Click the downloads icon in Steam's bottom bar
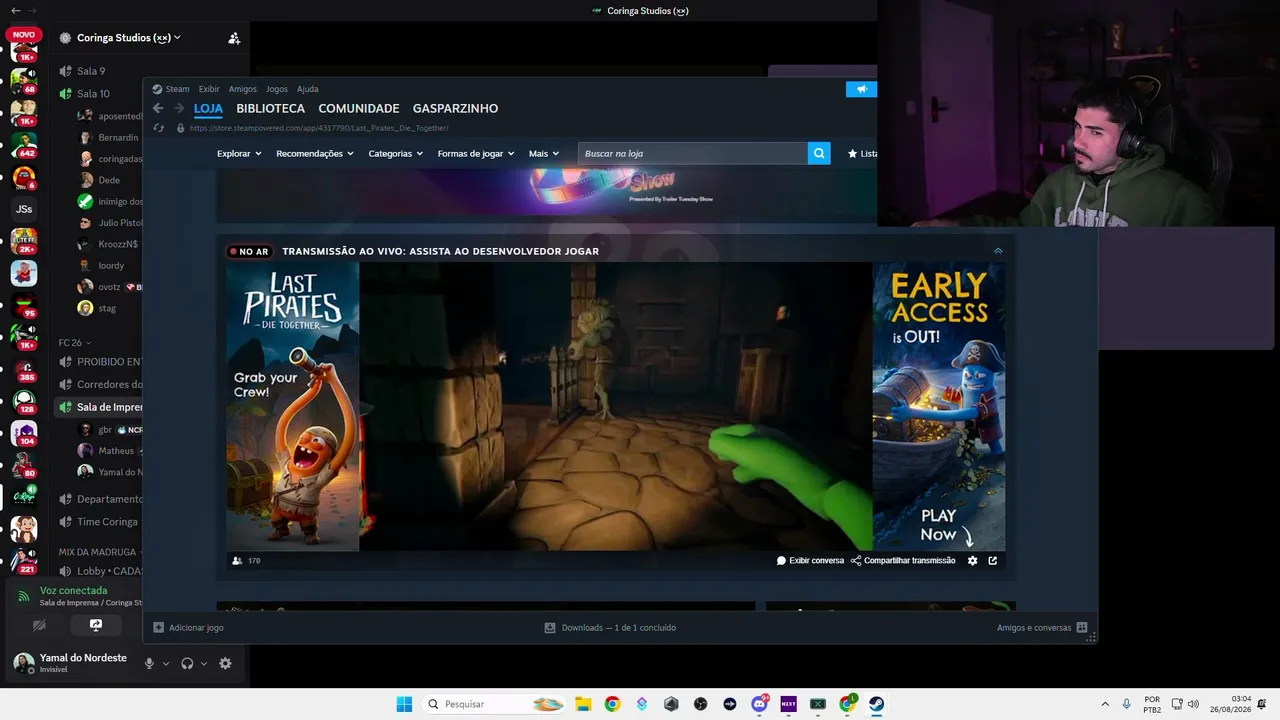The image size is (1280, 720). 550,628
